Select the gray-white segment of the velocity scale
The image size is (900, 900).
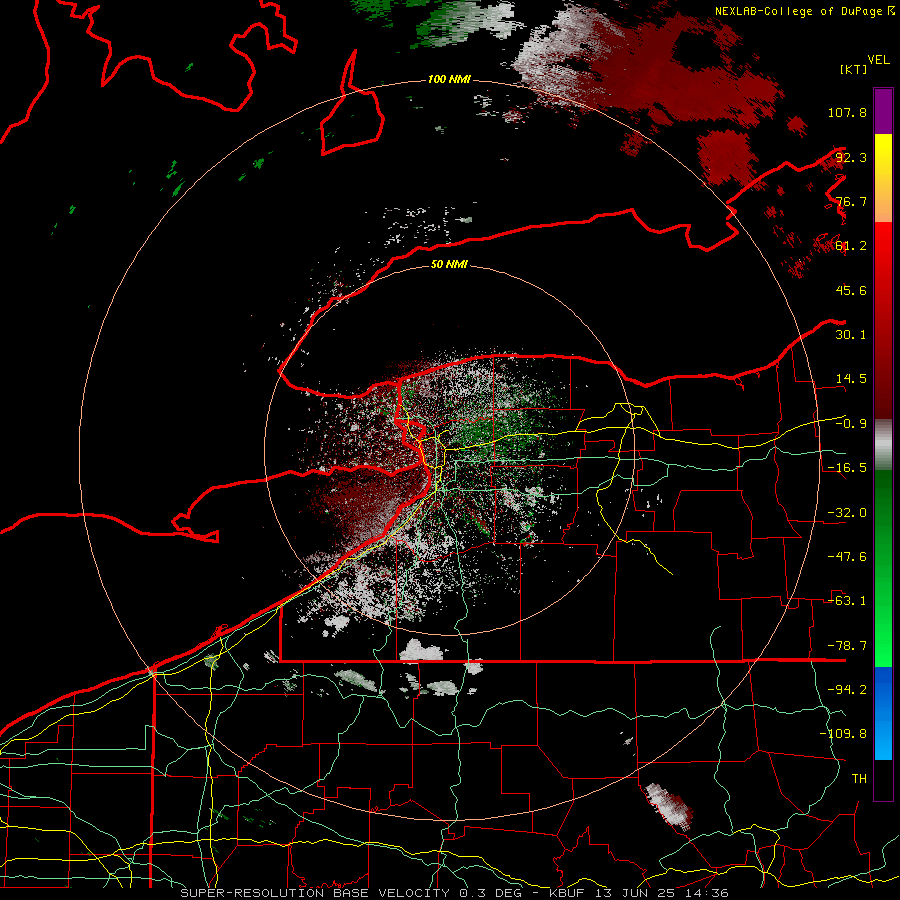point(883,445)
